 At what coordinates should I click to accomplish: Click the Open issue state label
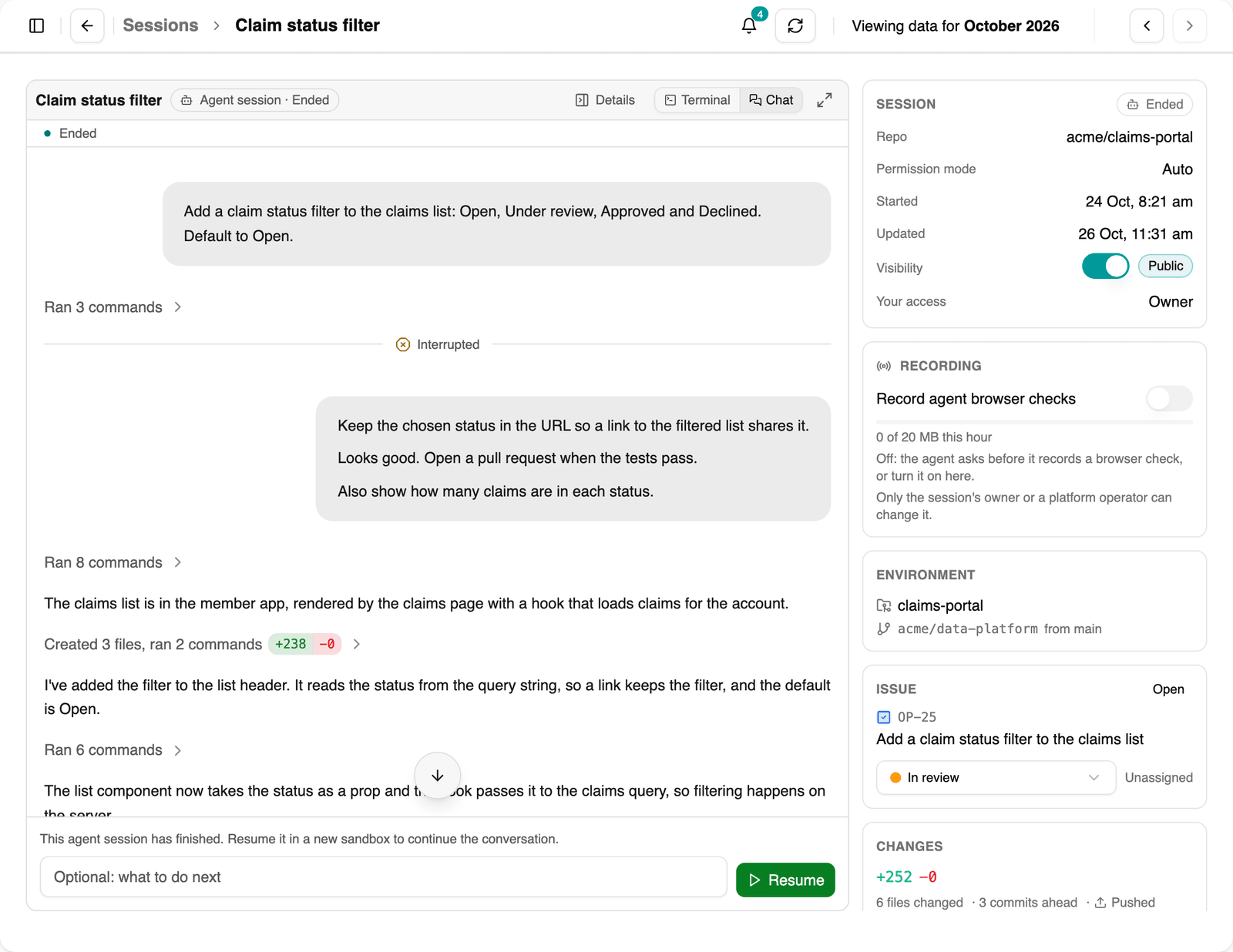(1168, 689)
